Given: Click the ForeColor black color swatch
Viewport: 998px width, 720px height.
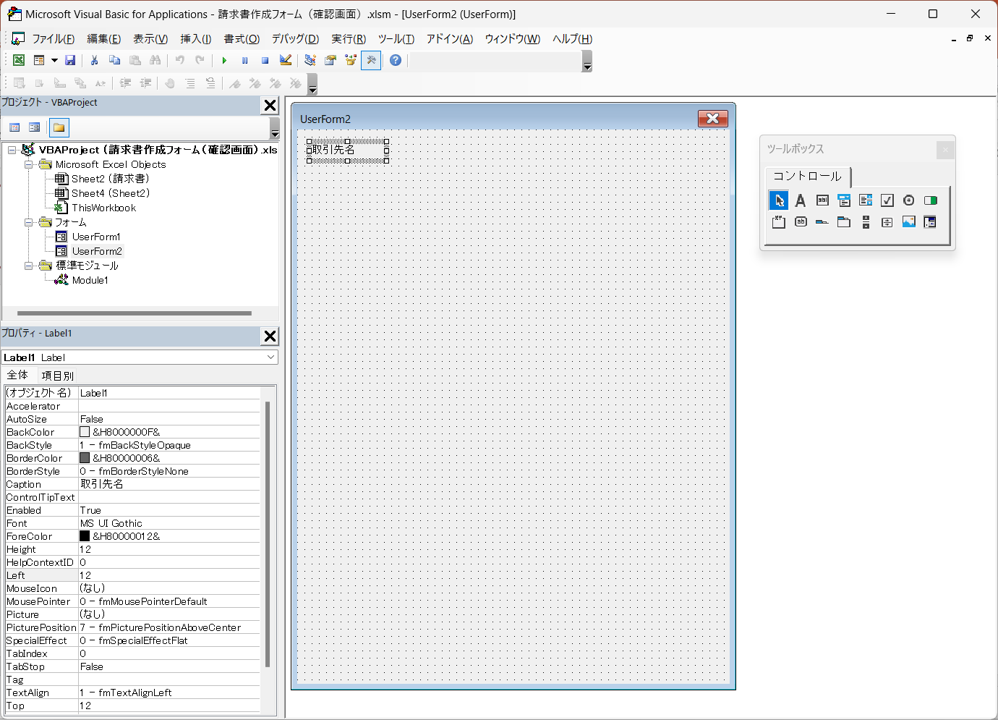Looking at the screenshot, I should (85, 536).
